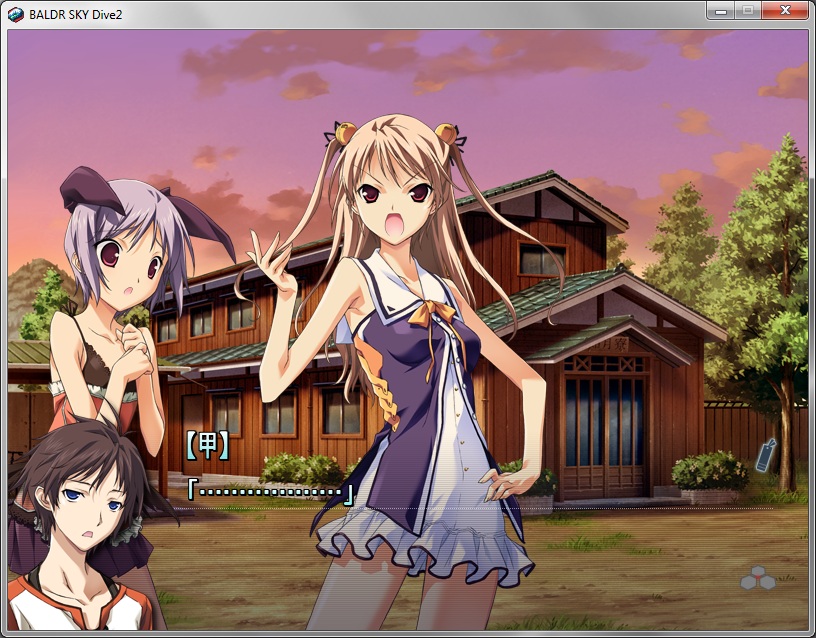Click the BALDR SKY Dive2 window title
The width and height of the screenshot is (816, 638).
(x=75, y=15)
